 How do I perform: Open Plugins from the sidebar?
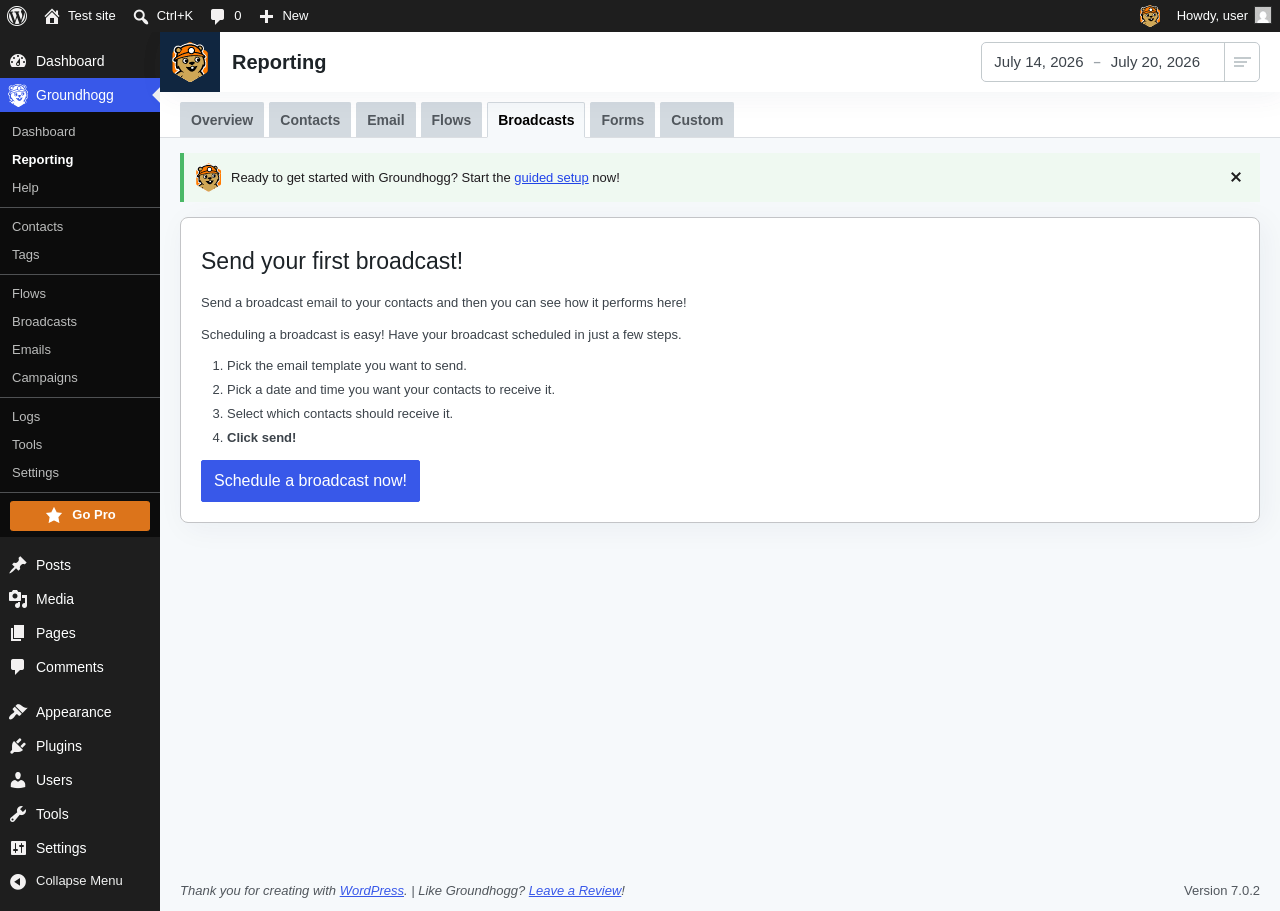(x=80, y=746)
